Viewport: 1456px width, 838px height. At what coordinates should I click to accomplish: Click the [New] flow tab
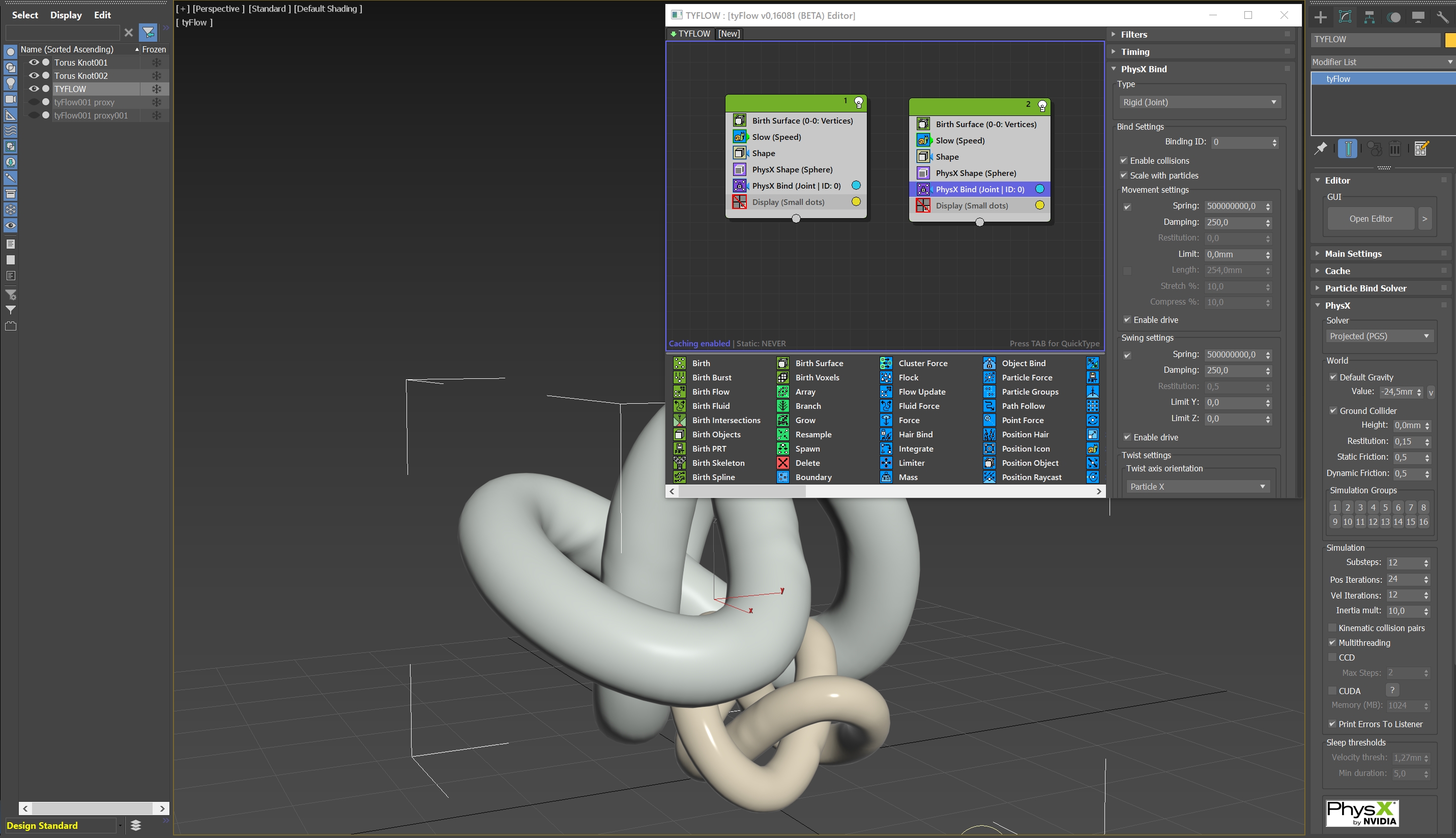tap(729, 34)
